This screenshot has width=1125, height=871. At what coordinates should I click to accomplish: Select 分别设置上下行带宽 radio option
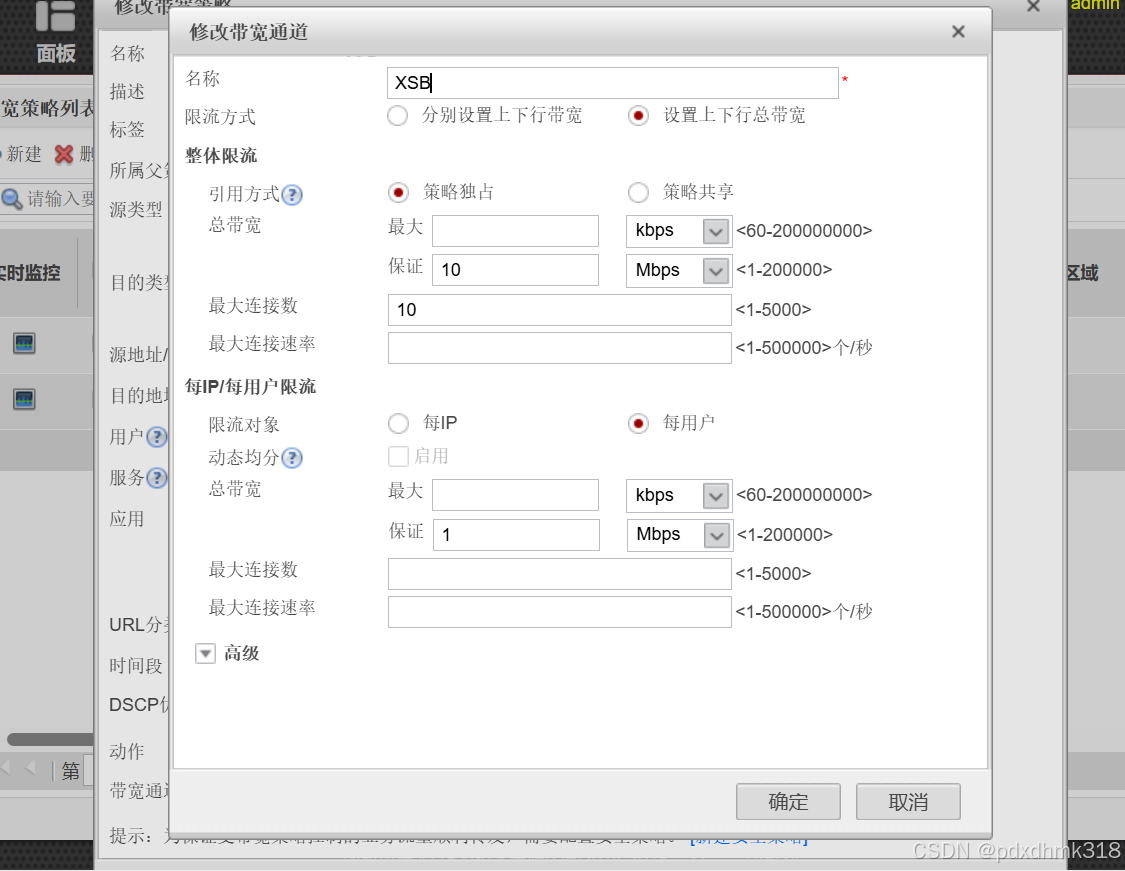(397, 116)
